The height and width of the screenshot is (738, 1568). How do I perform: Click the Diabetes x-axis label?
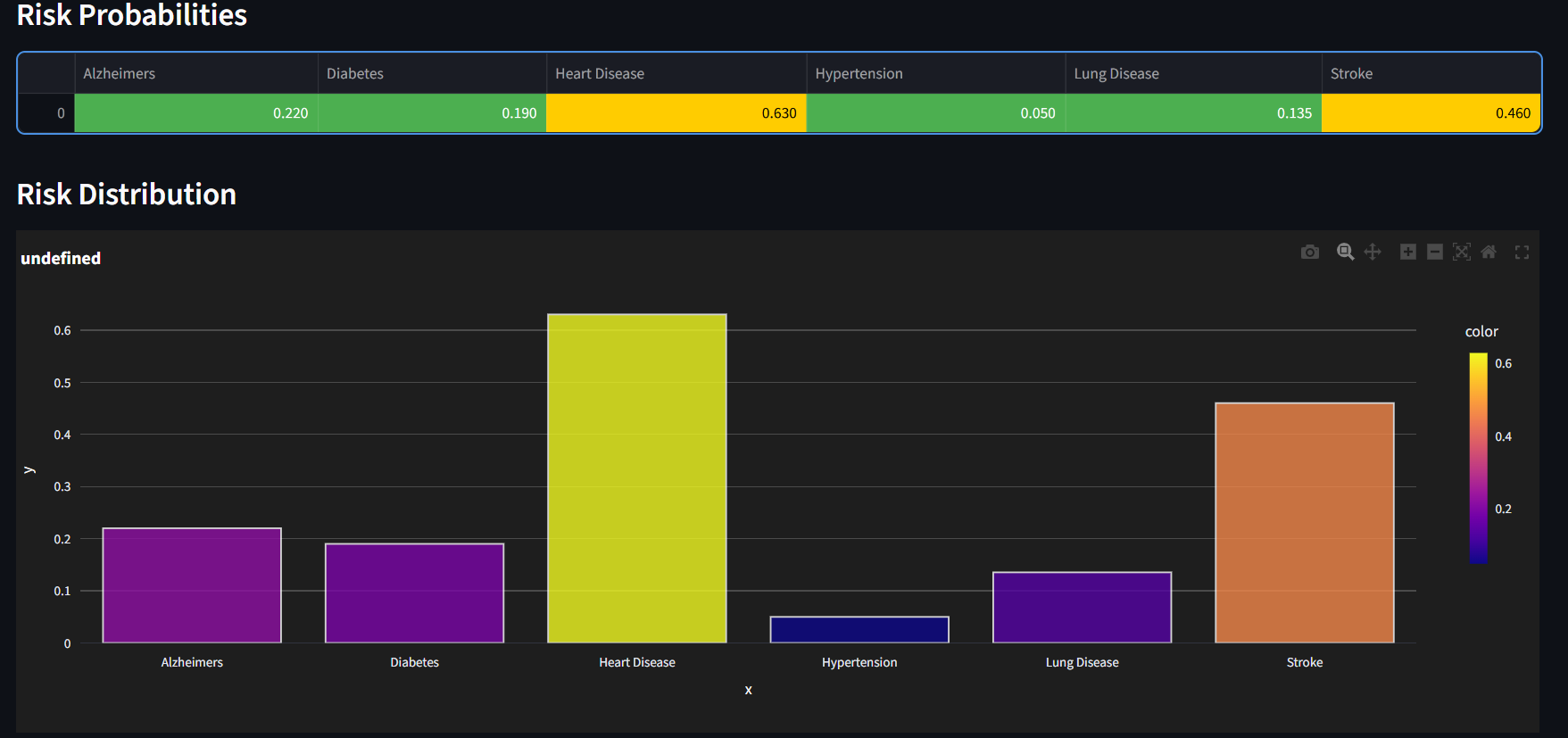[414, 662]
